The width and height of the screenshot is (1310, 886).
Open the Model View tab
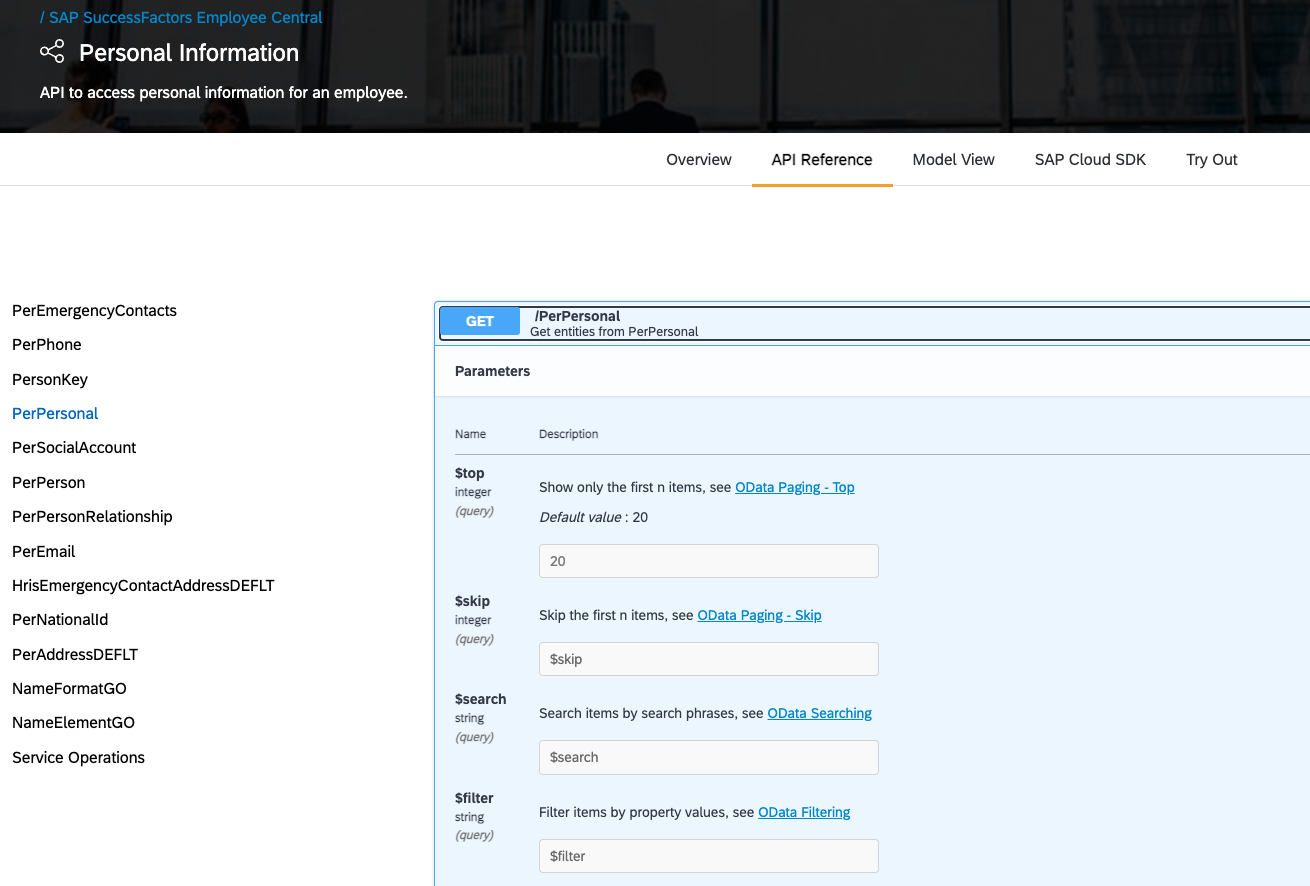(x=953, y=159)
